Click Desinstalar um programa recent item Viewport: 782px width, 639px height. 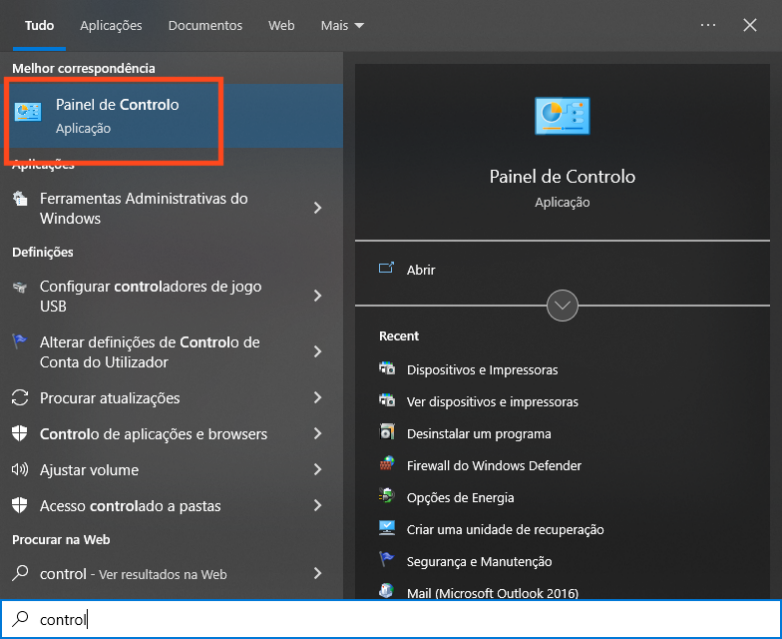478,433
